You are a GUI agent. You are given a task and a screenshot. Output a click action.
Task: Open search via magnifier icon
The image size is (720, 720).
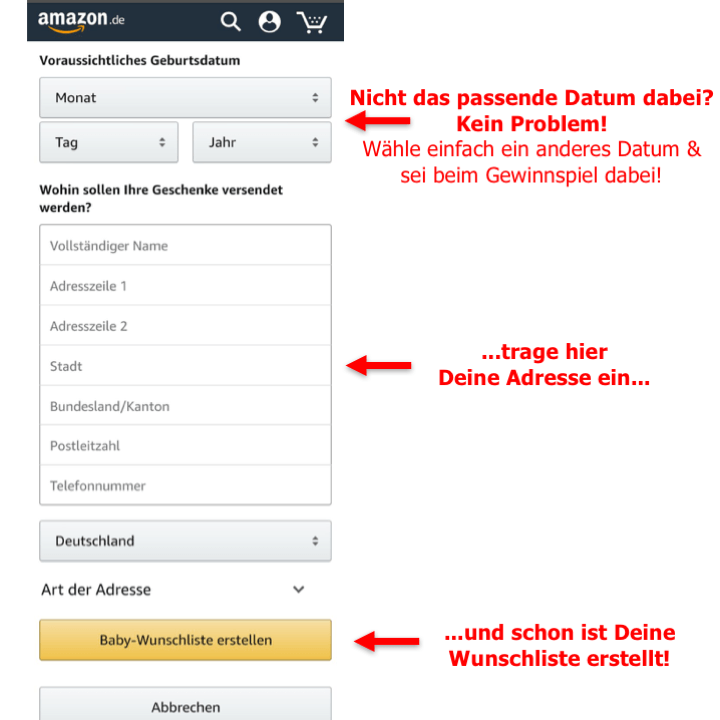tap(231, 21)
